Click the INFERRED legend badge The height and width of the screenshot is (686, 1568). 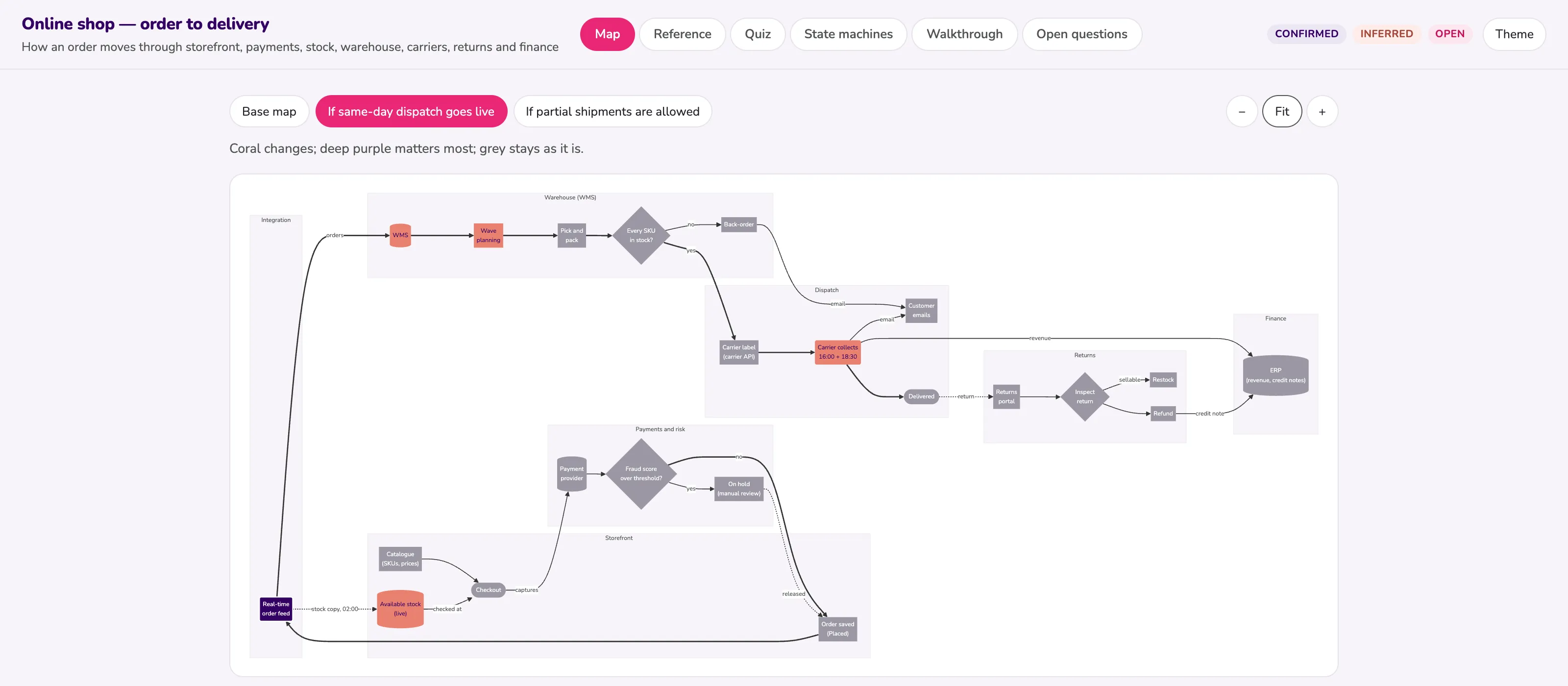coord(1387,34)
